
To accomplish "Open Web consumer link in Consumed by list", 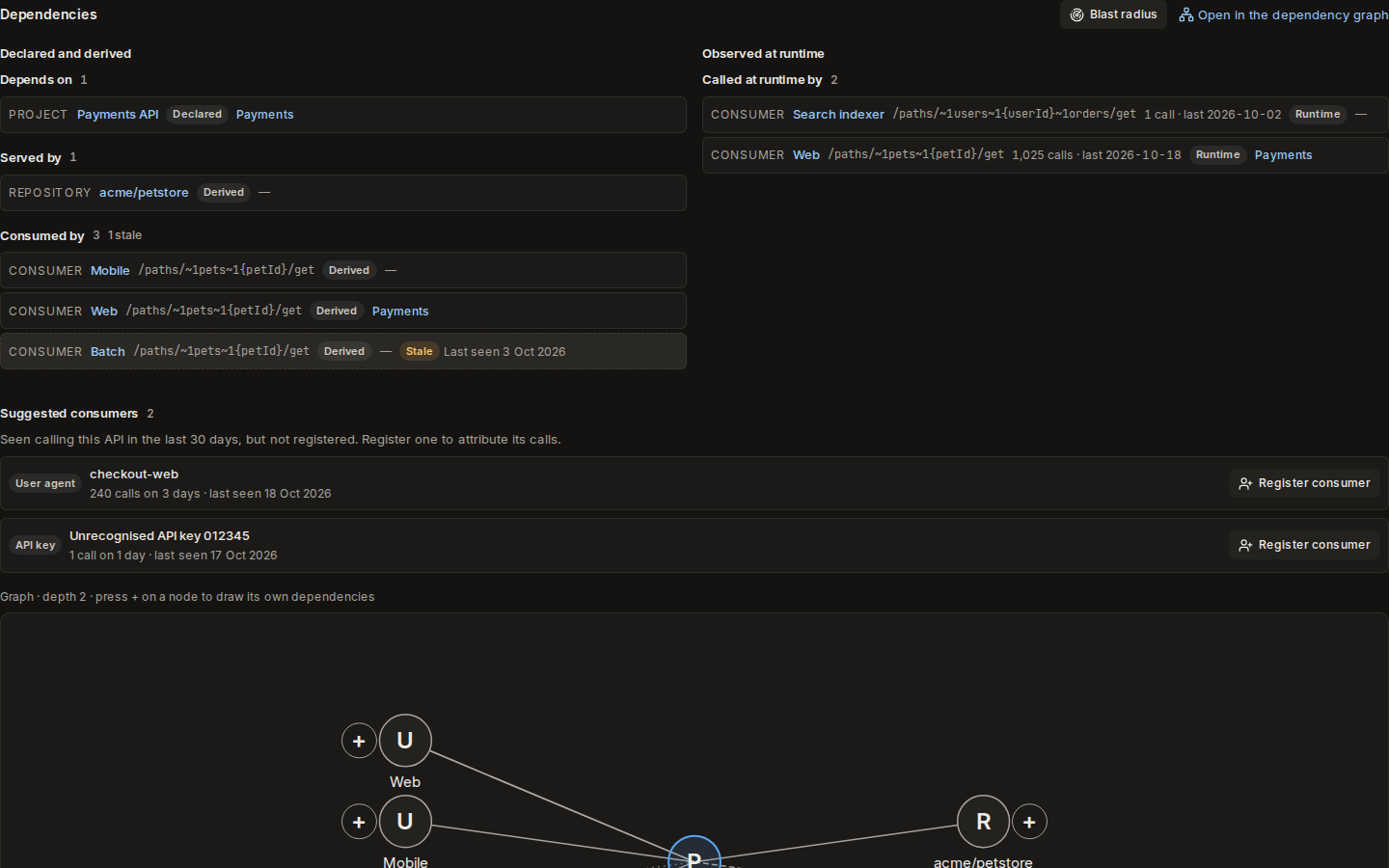I will (104, 312).
